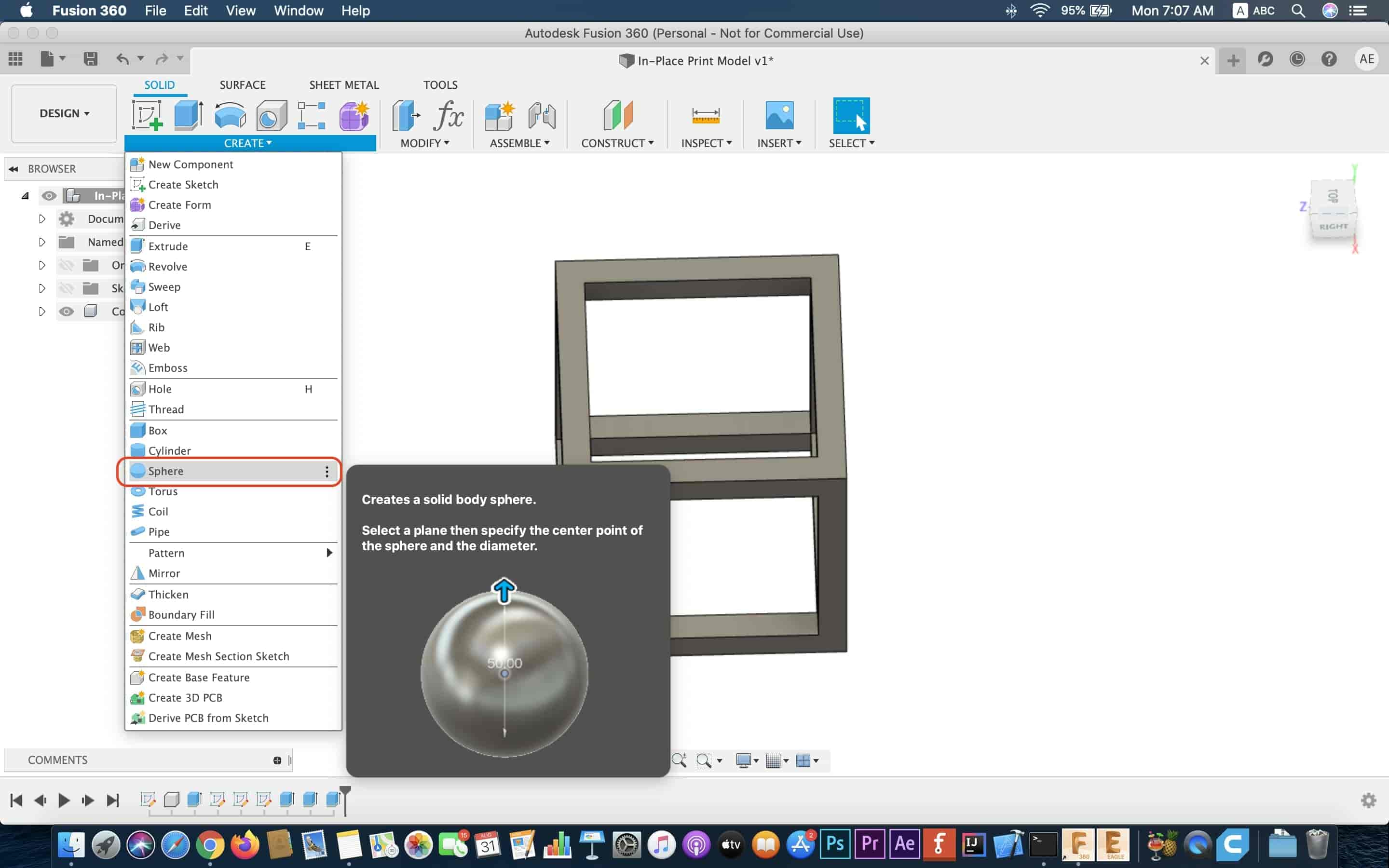
Task: Click the Measure inspect icon
Action: click(706, 115)
